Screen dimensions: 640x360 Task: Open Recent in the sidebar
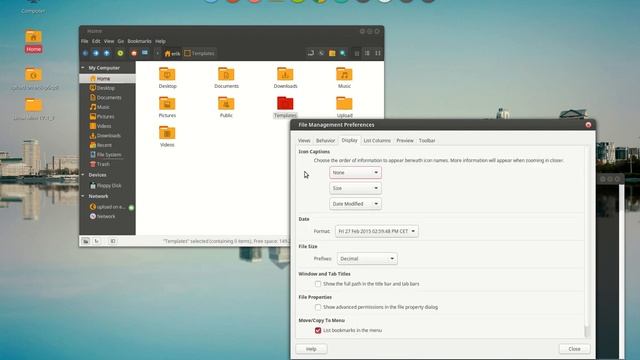(x=104, y=145)
